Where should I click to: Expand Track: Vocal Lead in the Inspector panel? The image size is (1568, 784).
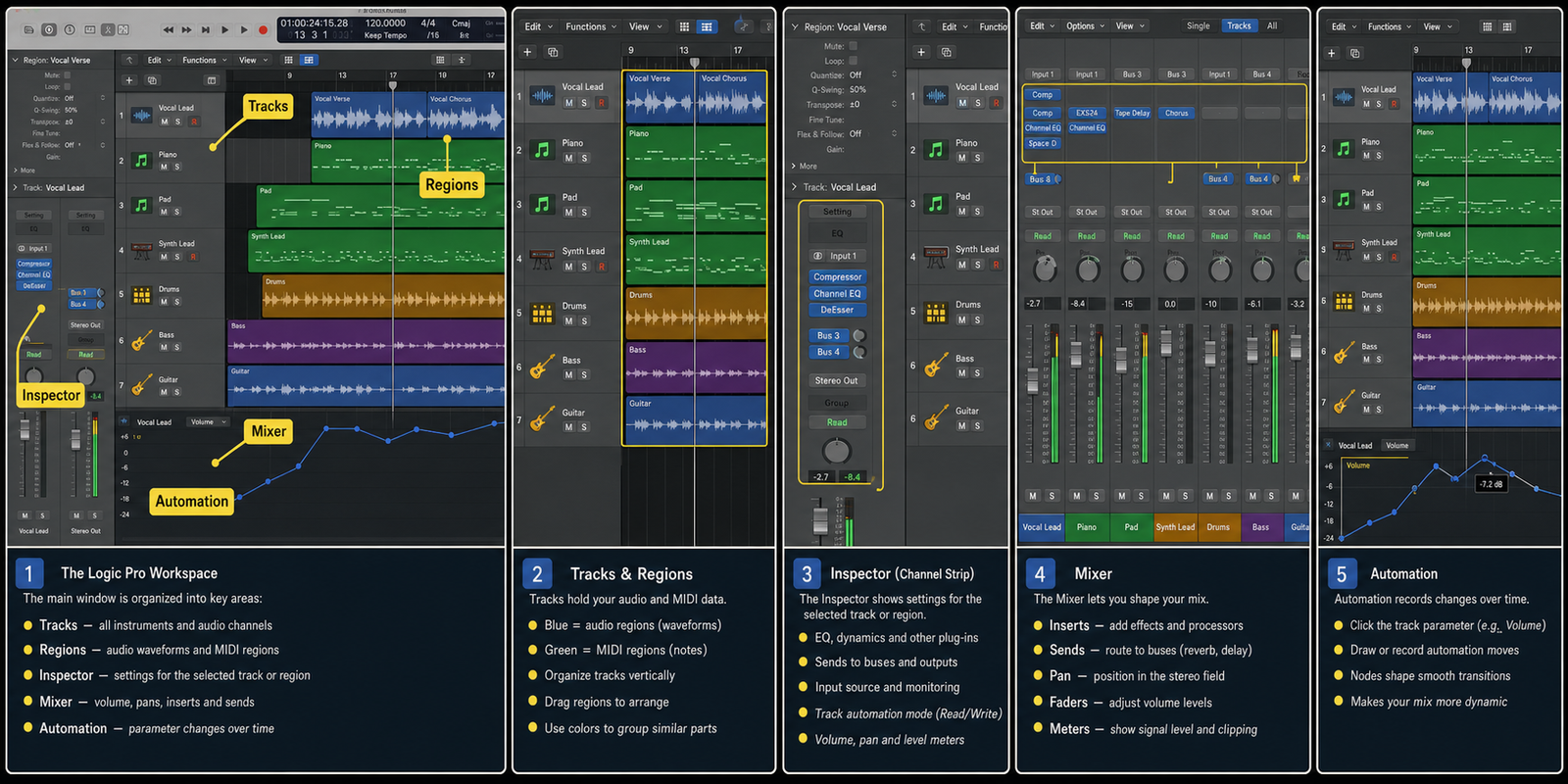[x=795, y=186]
